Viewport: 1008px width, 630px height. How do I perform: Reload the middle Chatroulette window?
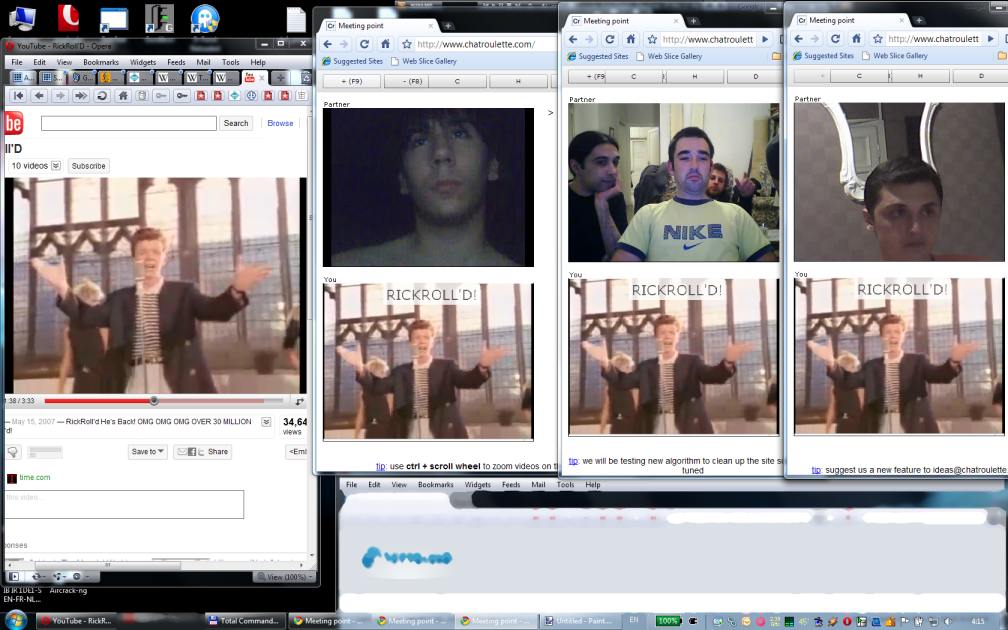tap(609, 39)
